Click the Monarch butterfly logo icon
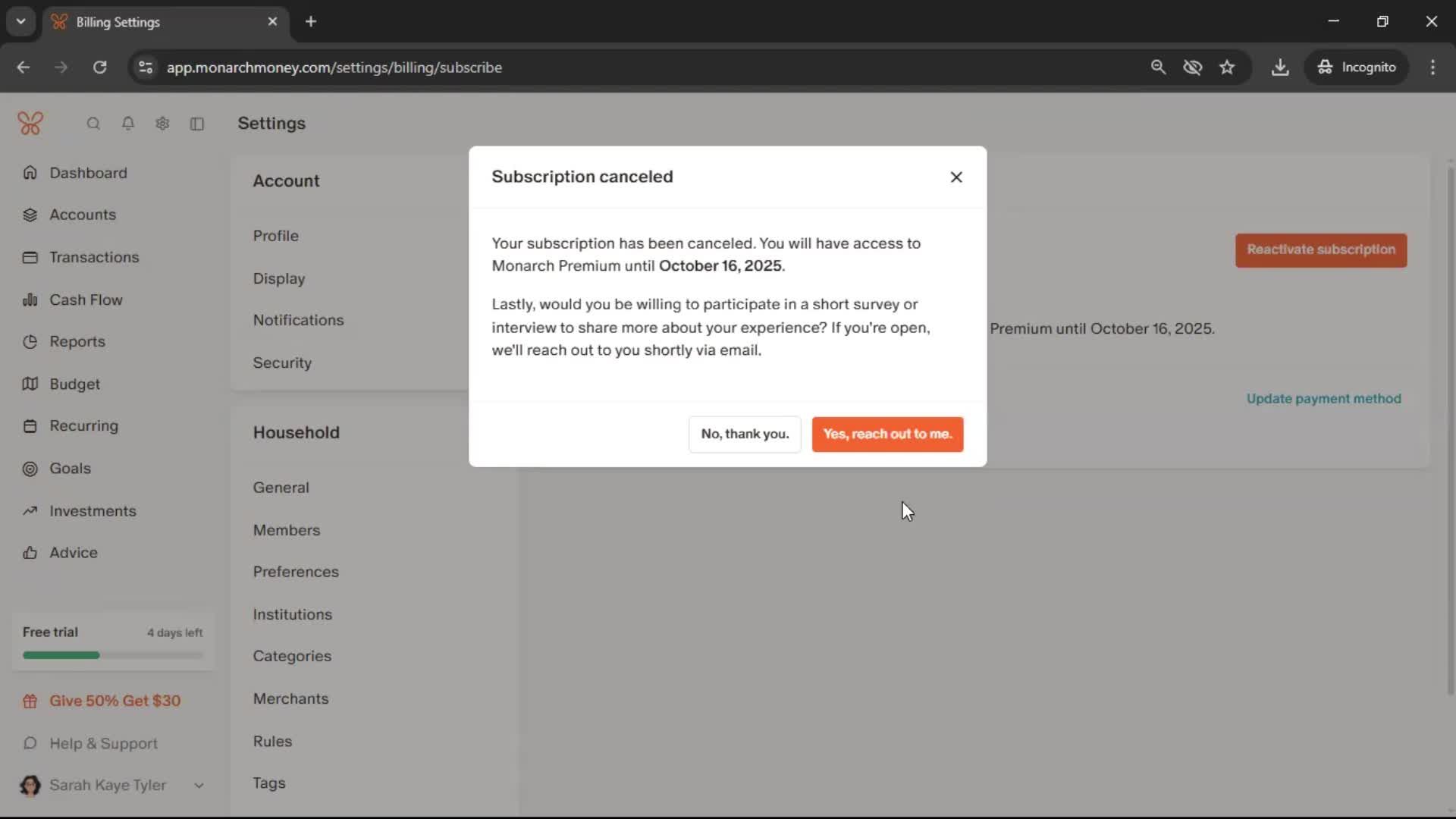 click(x=30, y=123)
